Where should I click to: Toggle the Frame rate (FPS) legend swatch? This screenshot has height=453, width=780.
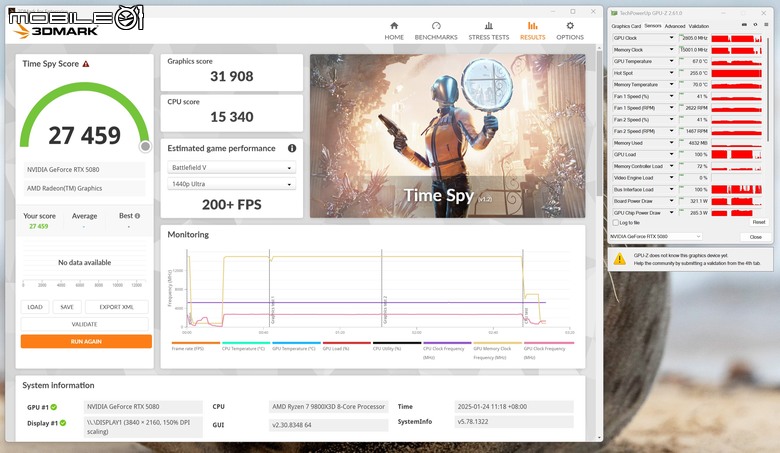(x=195, y=343)
